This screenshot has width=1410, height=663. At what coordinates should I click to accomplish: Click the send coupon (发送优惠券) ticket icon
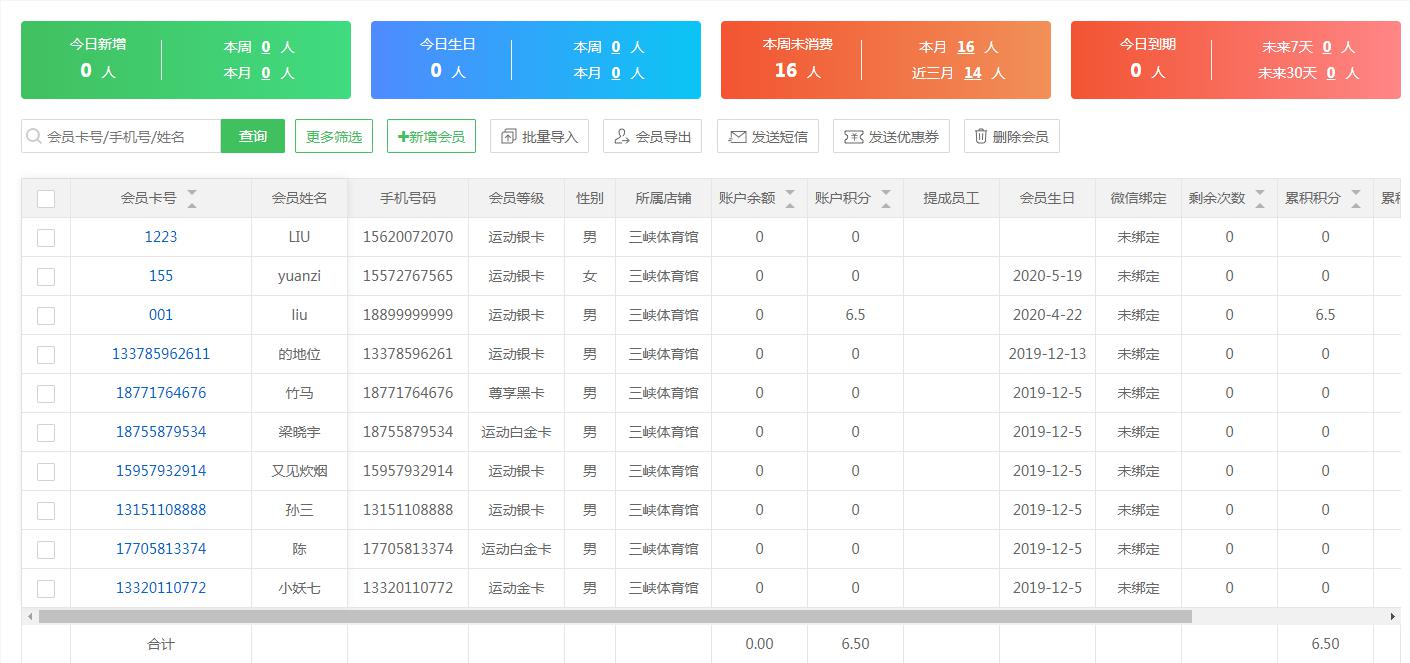point(855,136)
